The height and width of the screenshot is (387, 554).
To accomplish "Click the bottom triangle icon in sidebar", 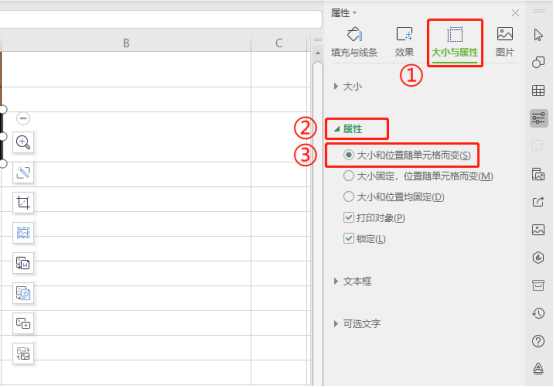I will click(538, 369).
